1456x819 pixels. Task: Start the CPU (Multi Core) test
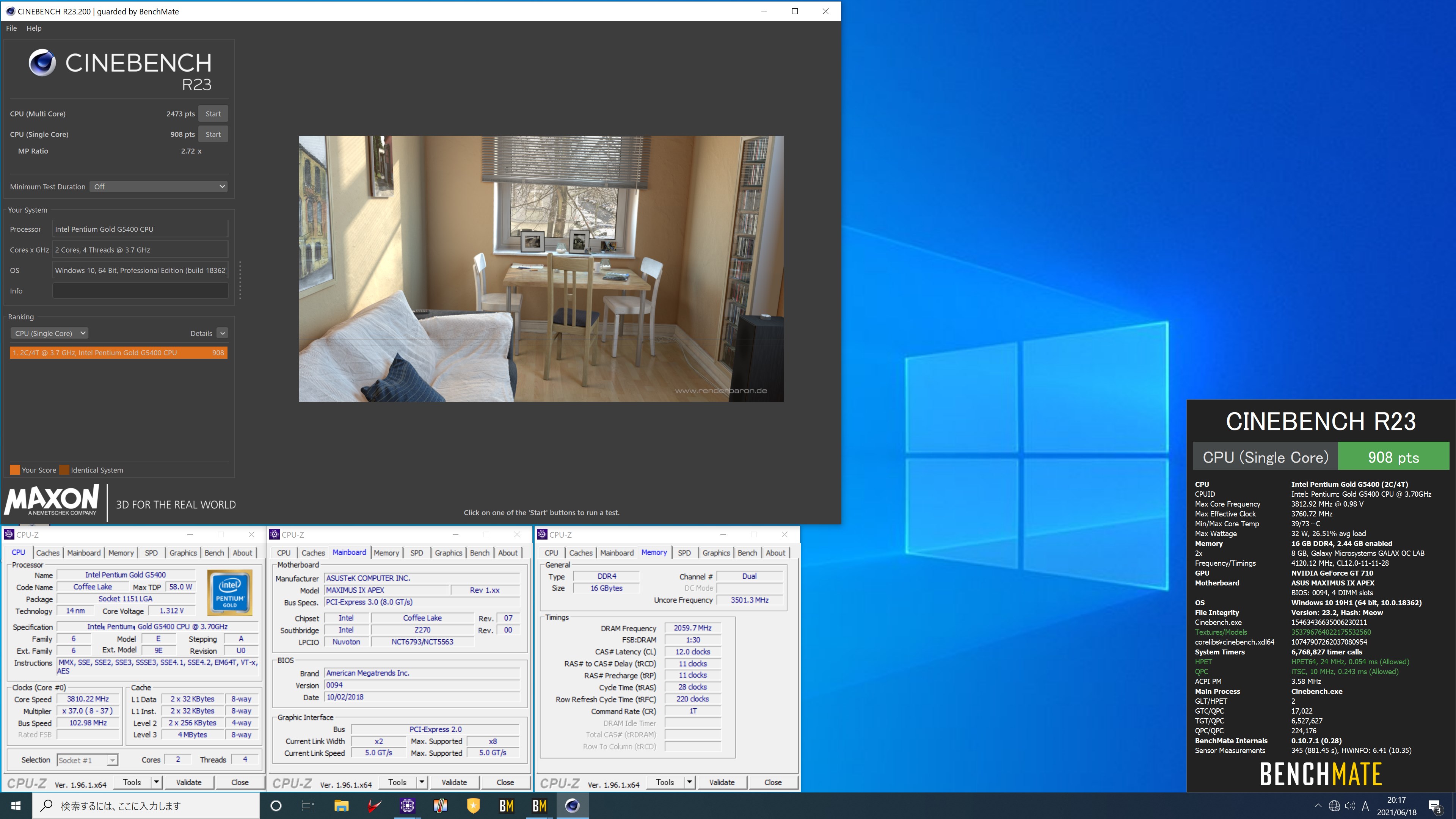tap(213, 114)
